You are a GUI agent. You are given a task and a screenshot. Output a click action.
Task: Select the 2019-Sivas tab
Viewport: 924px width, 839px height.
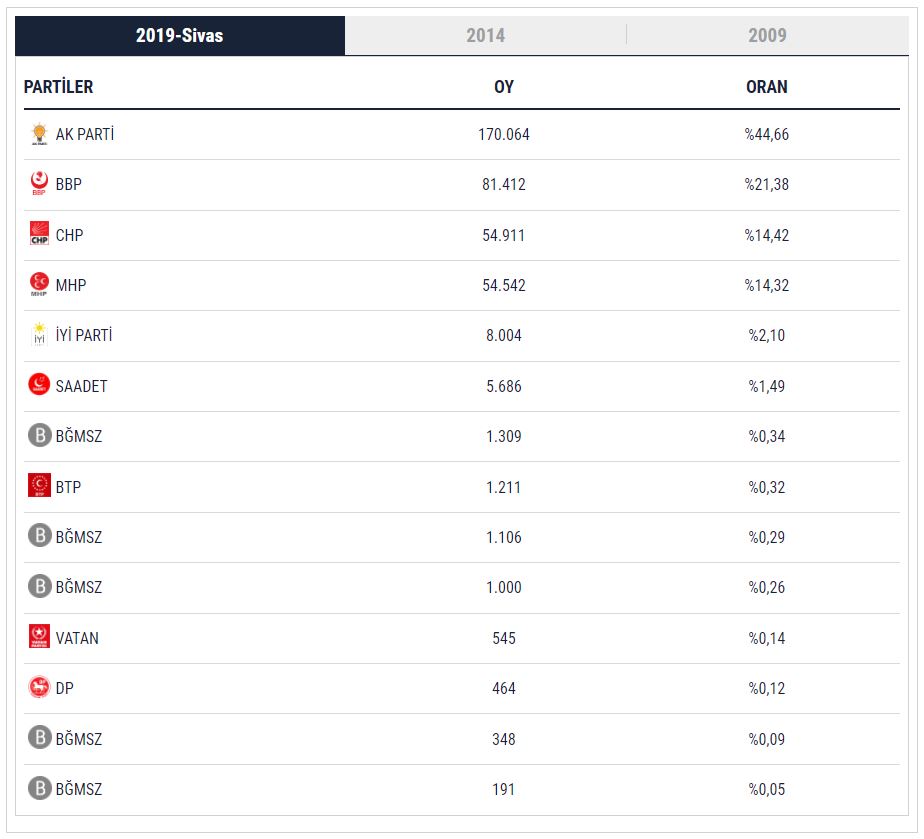click(180, 35)
